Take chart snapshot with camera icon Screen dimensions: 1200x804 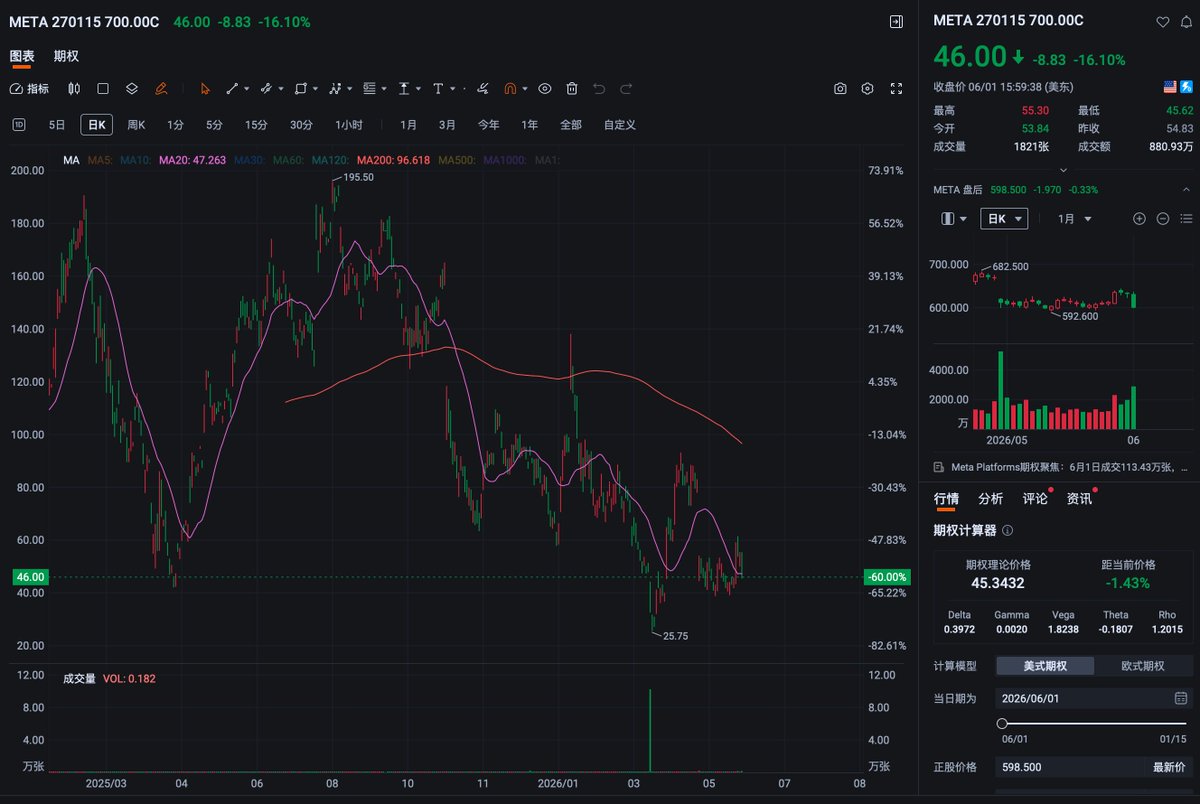[840, 88]
